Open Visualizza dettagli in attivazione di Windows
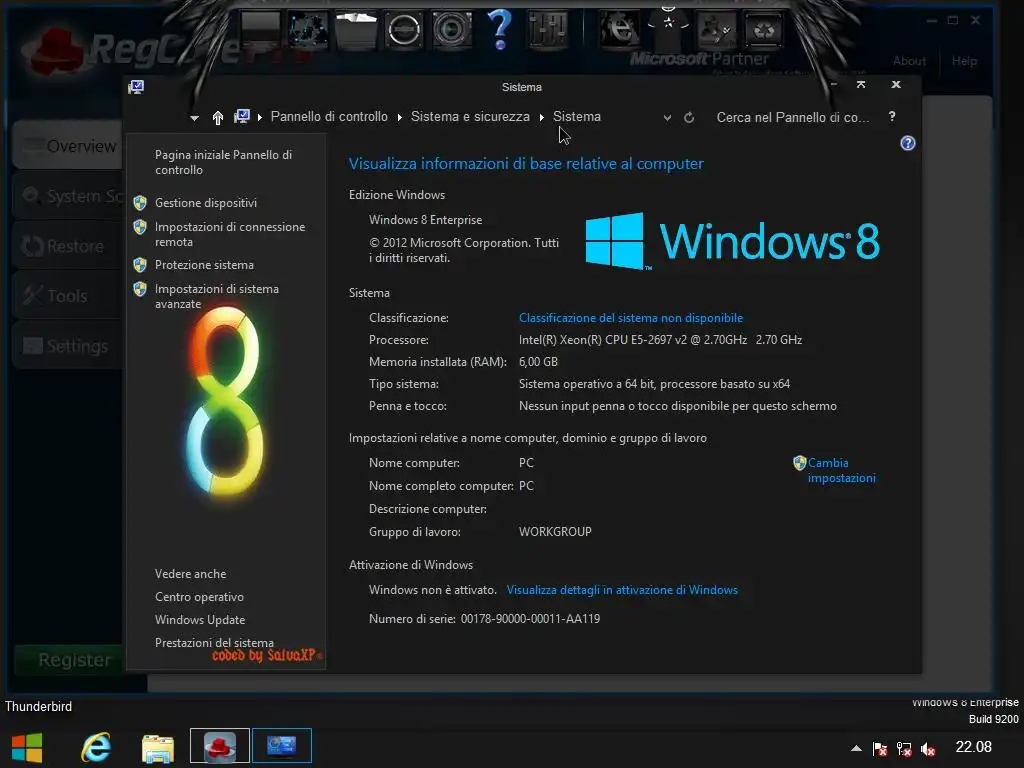 click(x=622, y=590)
